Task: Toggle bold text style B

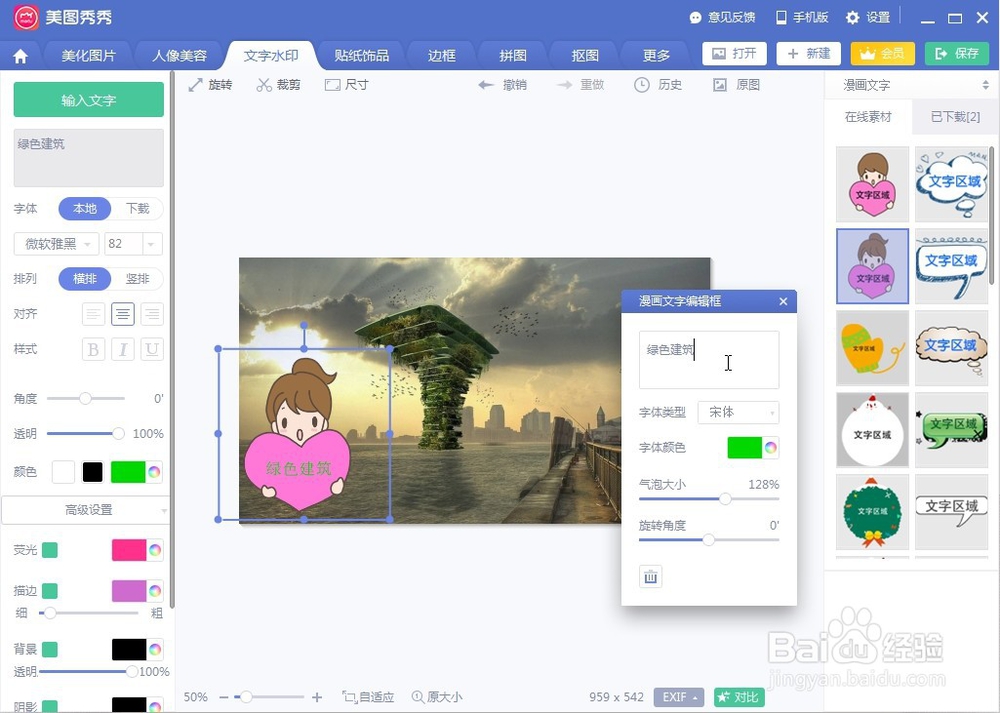Action: coord(92,349)
